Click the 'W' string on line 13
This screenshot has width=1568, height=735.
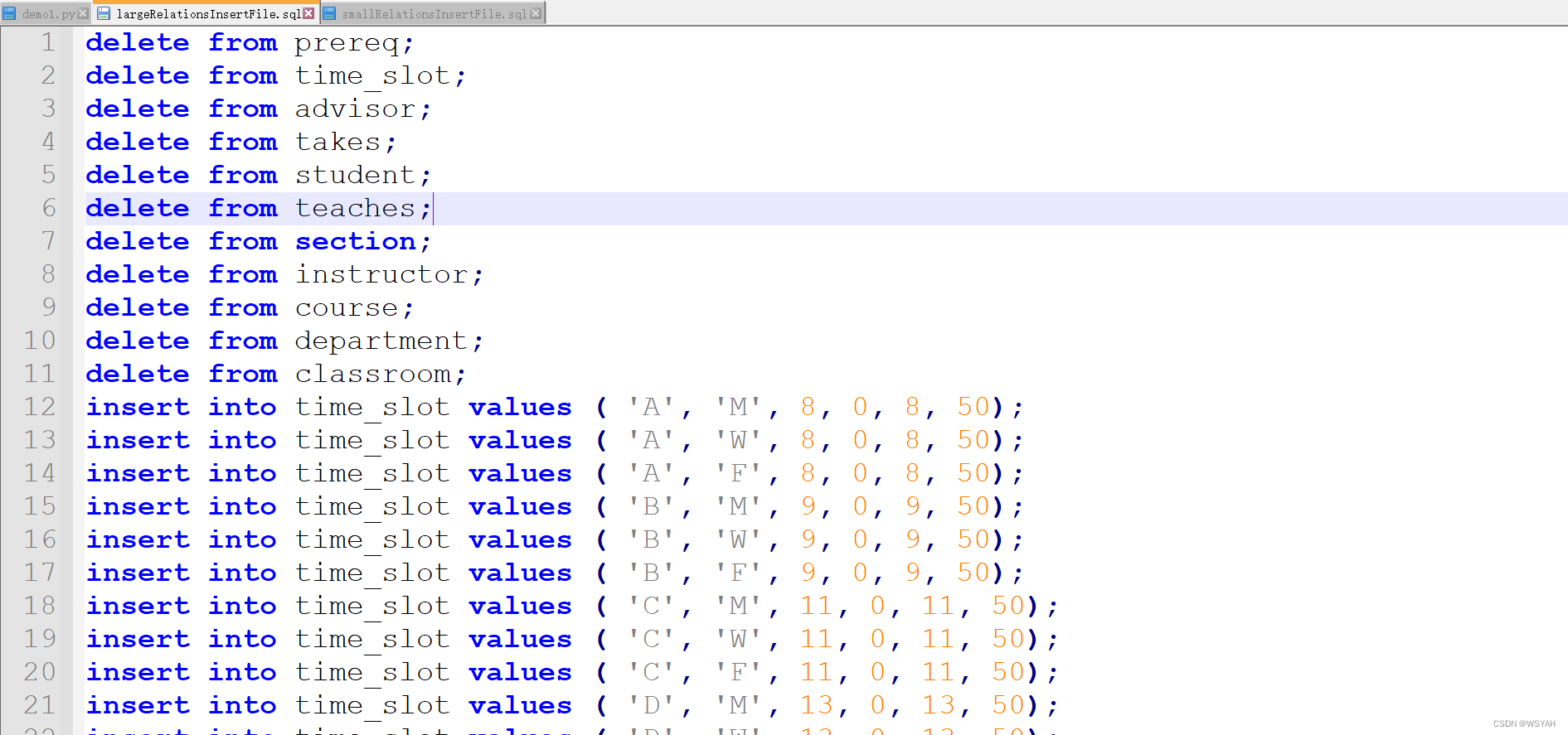point(738,440)
